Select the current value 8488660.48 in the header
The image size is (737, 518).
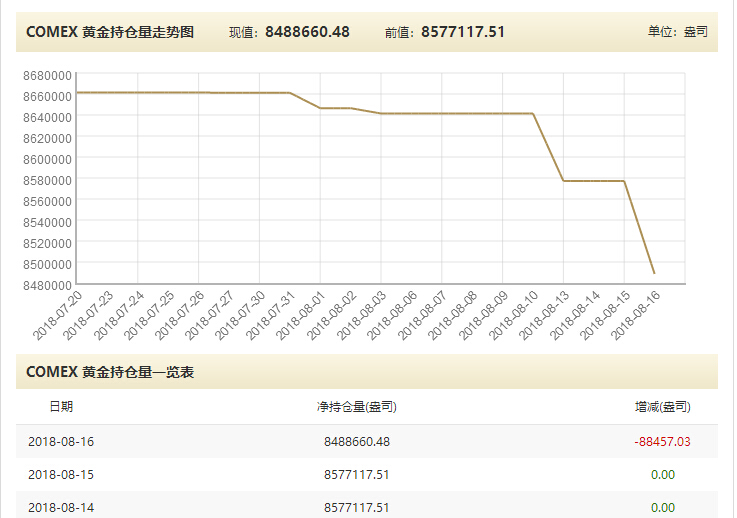pyautogui.click(x=307, y=32)
